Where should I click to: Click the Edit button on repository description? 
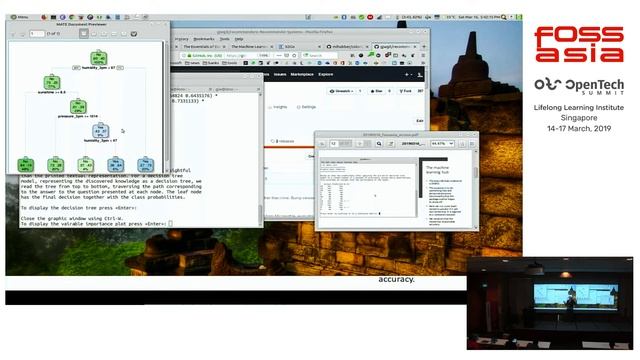tap(419, 121)
